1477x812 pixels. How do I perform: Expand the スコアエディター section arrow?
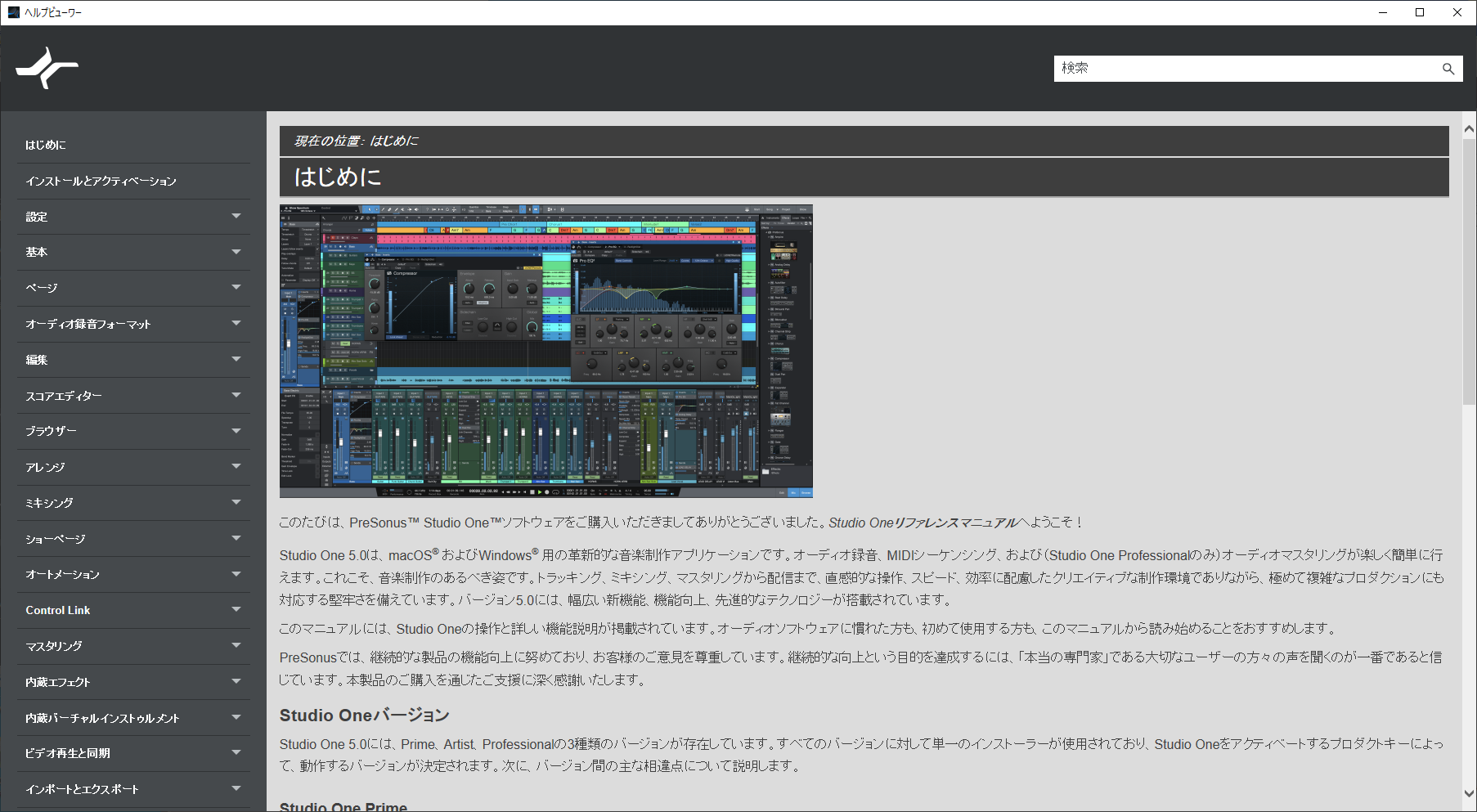tap(236, 395)
